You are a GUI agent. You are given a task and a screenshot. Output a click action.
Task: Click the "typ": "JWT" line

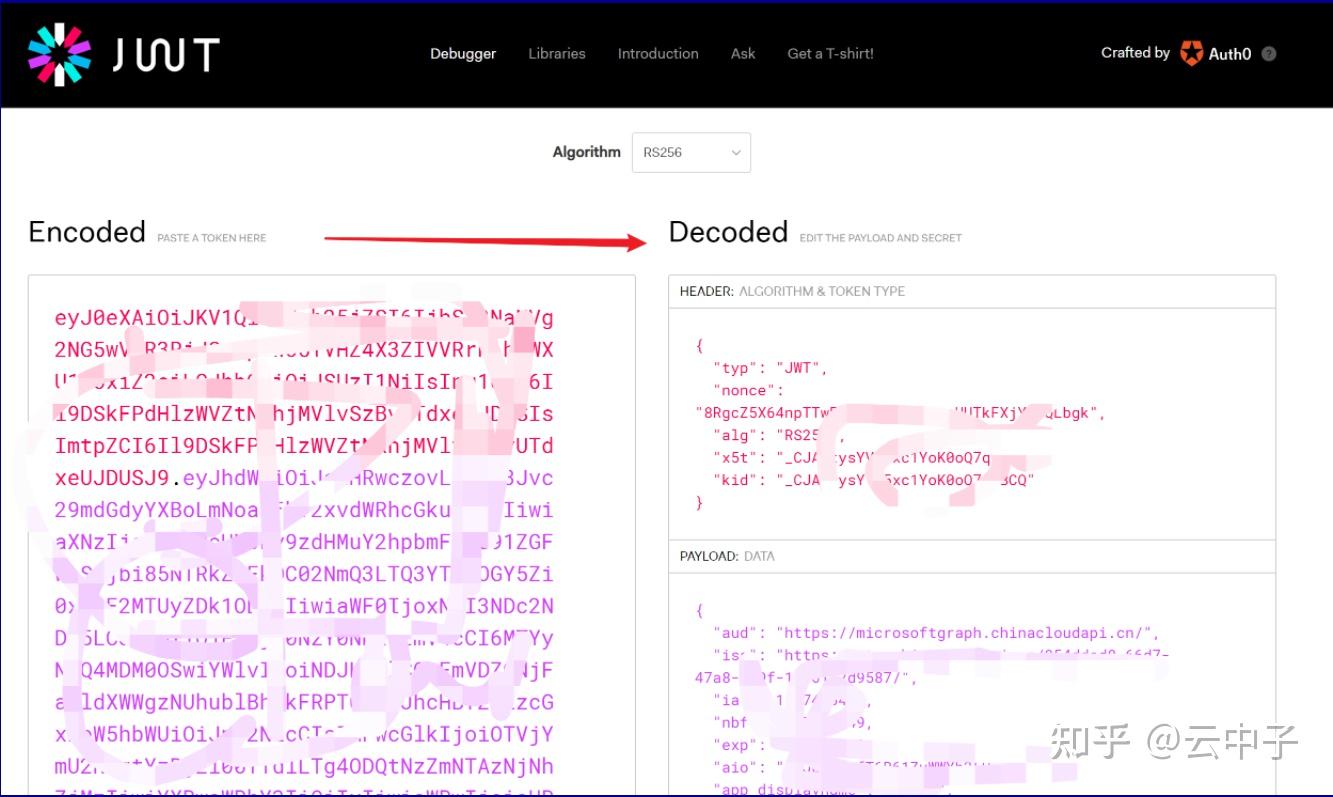[x=770, y=368]
